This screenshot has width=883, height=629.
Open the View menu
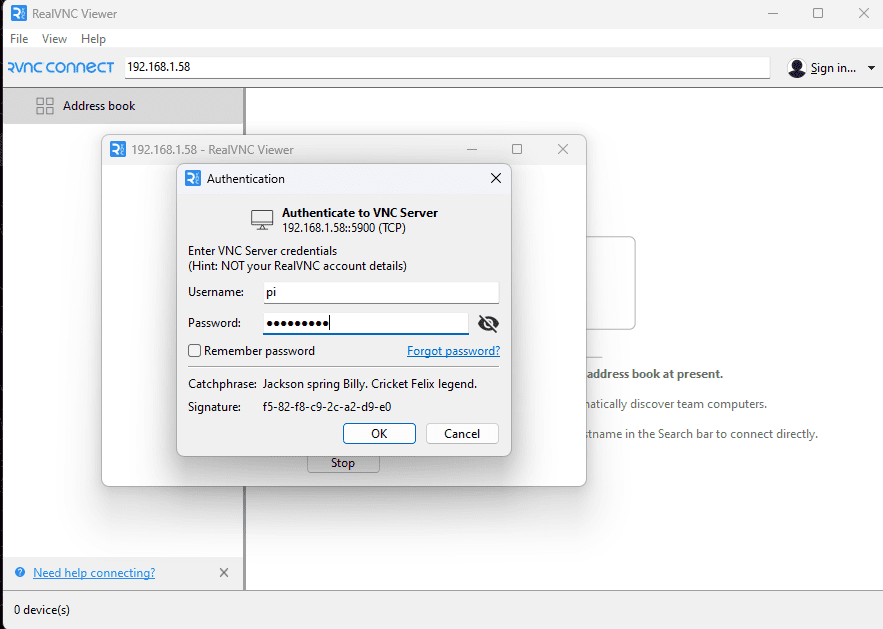tap(54, 39)
